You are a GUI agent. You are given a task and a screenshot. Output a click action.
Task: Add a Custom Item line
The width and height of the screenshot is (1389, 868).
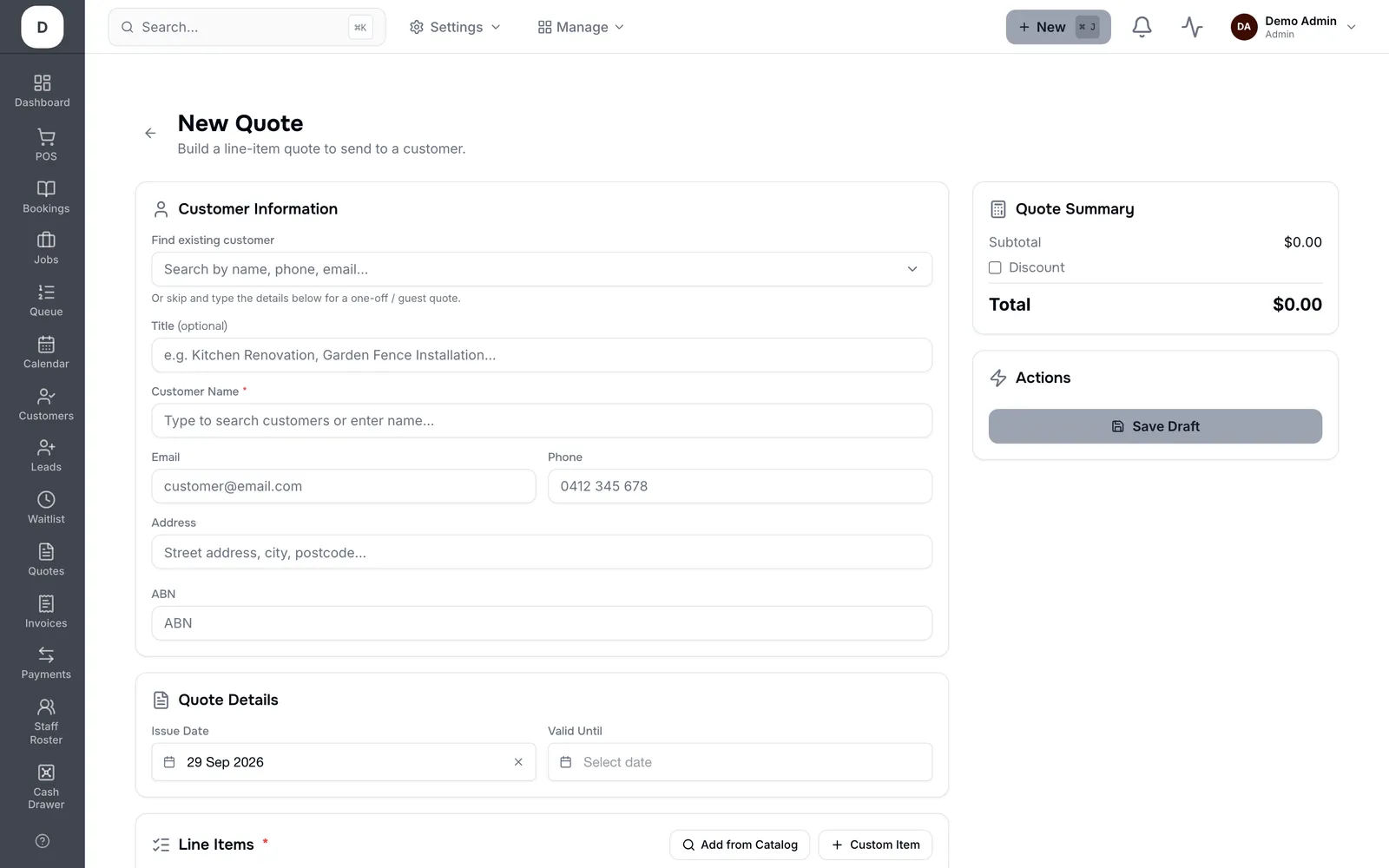pyautogui.click(x=875, y=845)
